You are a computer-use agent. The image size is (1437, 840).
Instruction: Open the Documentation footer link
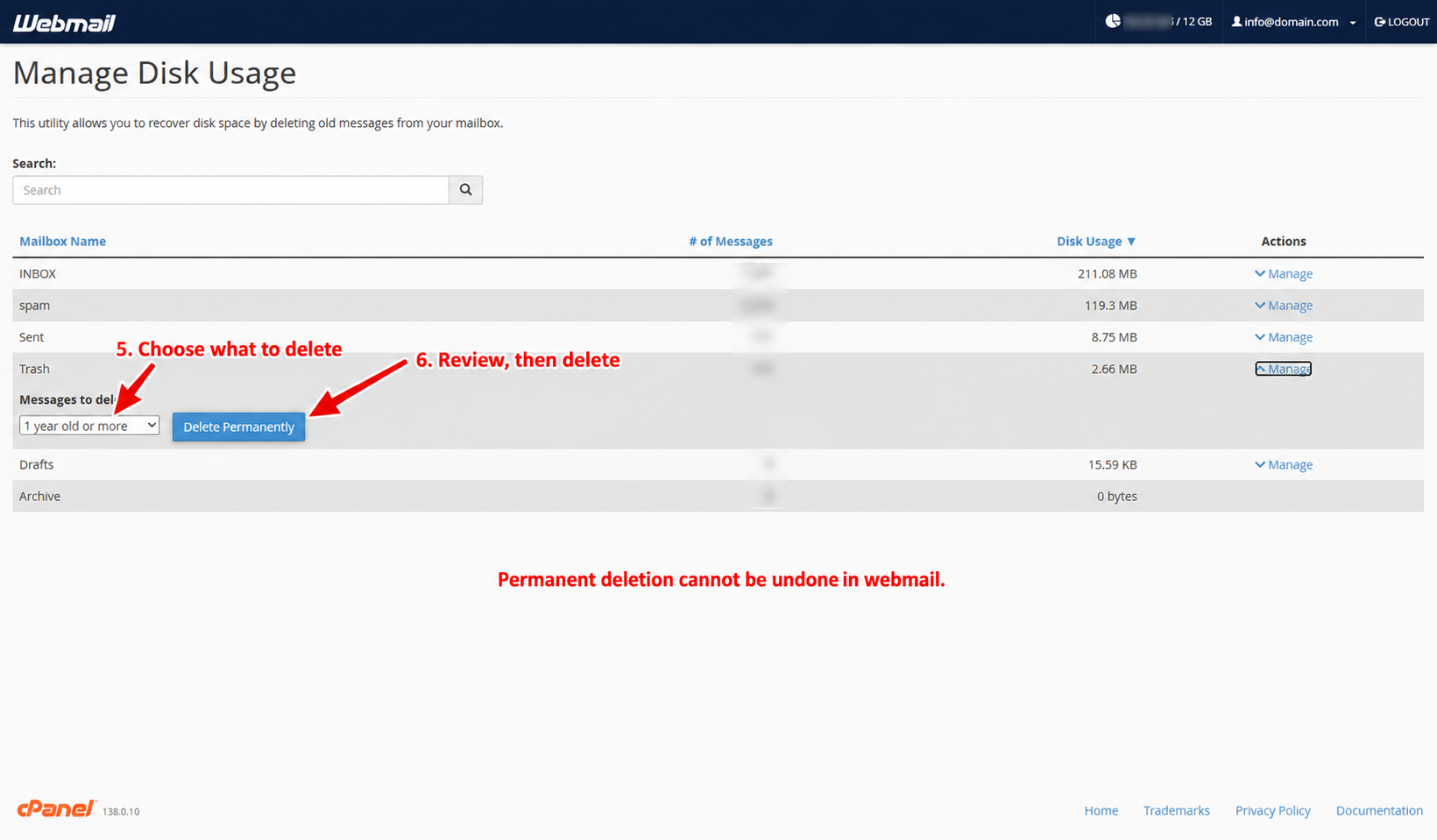(1379, 810)
